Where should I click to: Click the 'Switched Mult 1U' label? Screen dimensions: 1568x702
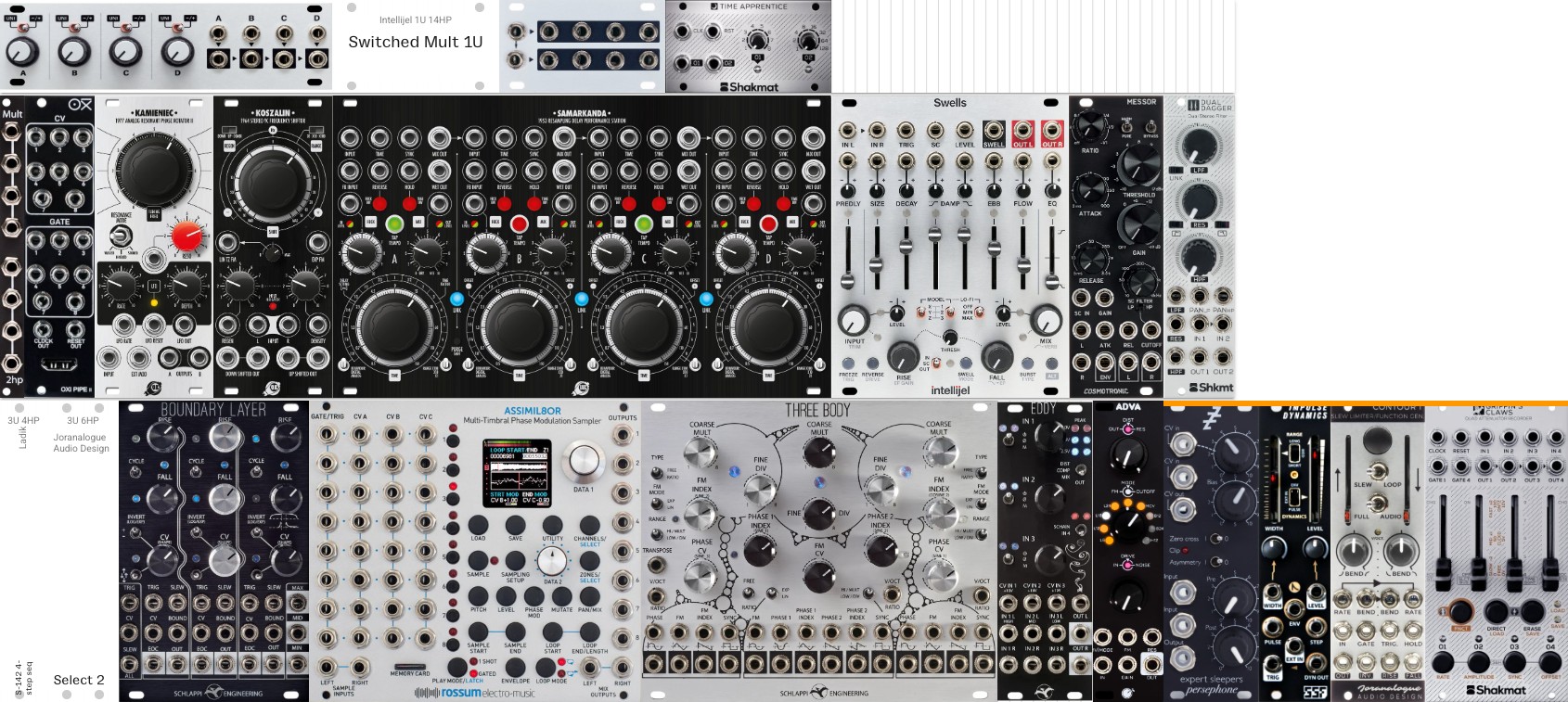[416, 42]
